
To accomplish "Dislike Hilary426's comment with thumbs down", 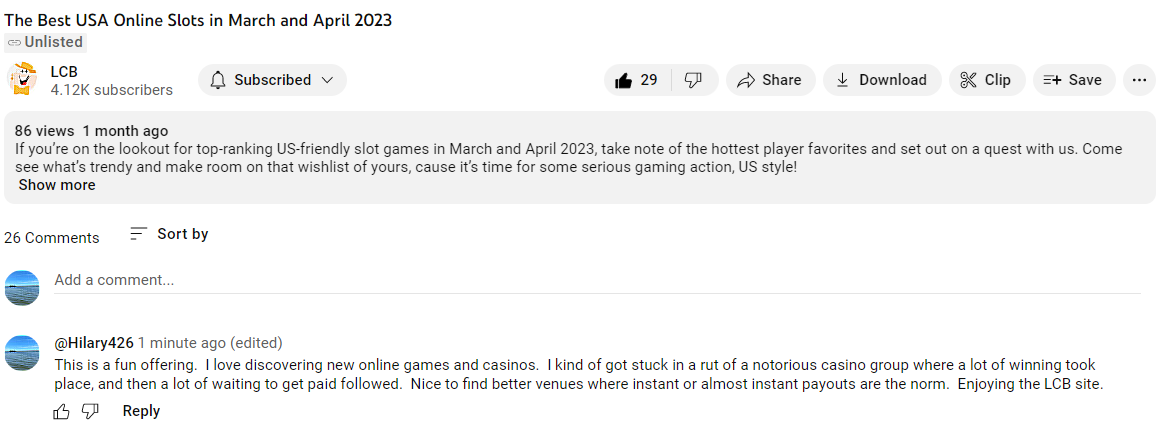I will click(x=90, y=411).
